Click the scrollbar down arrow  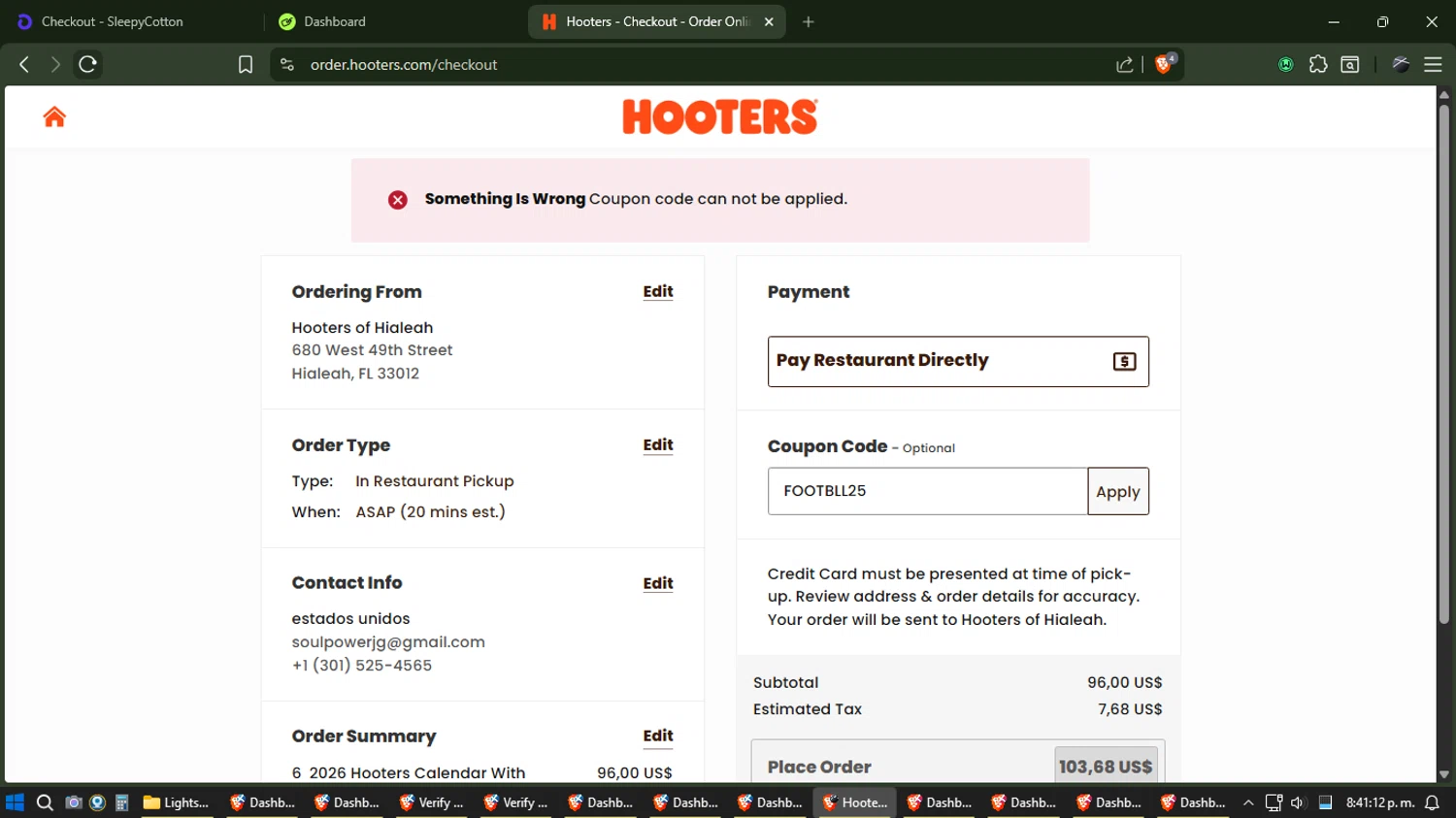click(x=1444, y=774)
